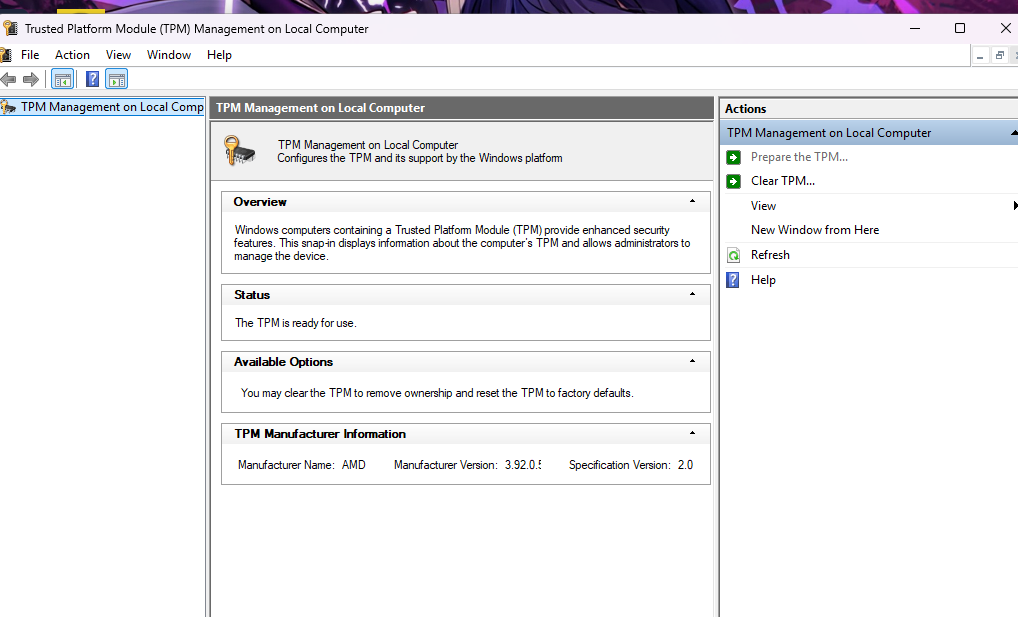This screenshot has width=1018, height=617.
Task: Click 'The TPM is ready for use.' text
Action: 295,323
